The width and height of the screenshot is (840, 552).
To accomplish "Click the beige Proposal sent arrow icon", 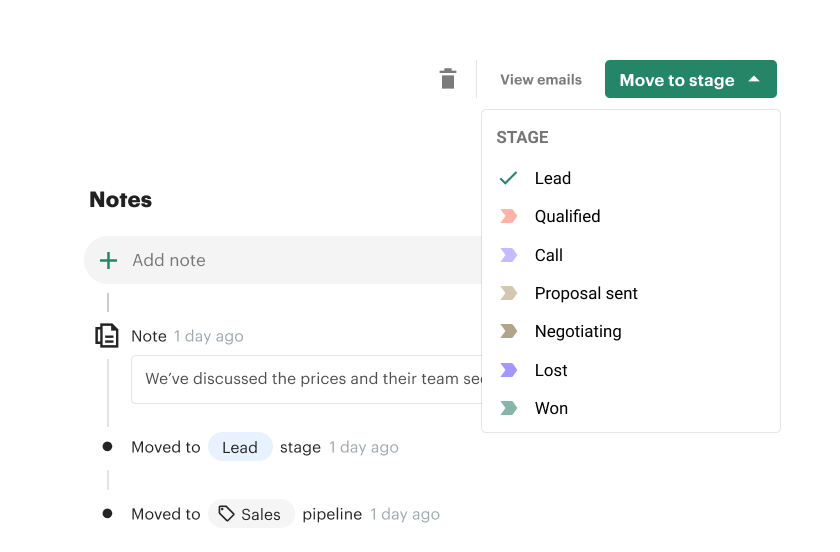I will (x=508, y=293).
